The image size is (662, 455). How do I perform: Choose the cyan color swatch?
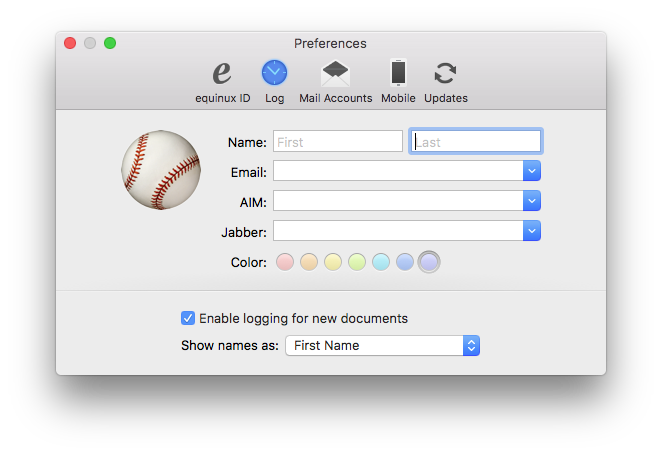pyautogui.click(x=381, y=262)
